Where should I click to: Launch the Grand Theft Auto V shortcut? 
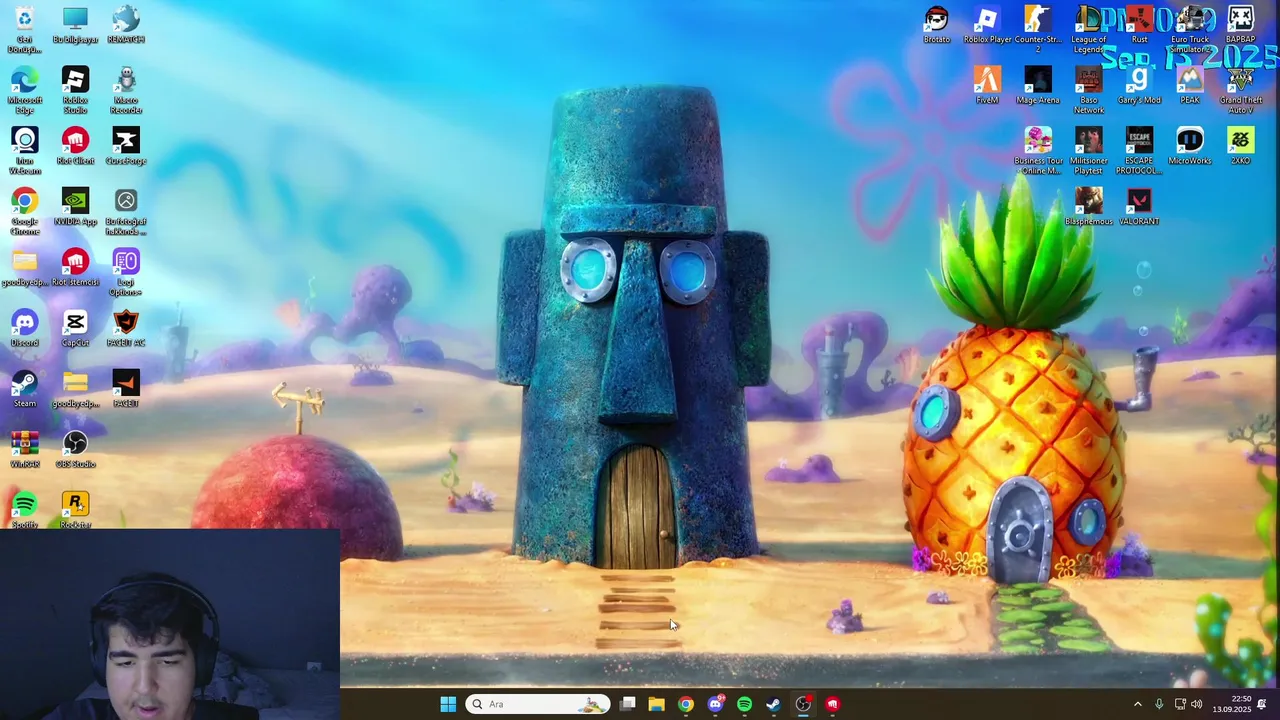click(1241, 90)
